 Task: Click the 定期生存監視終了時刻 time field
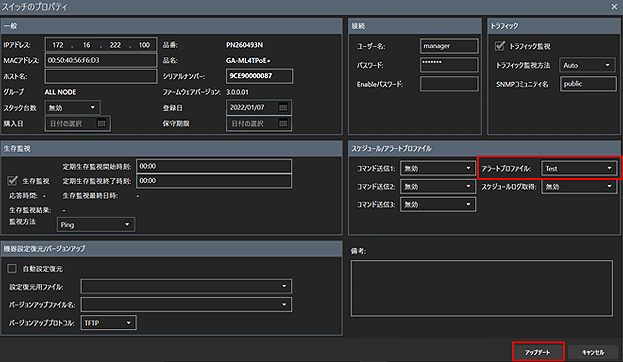coord(214,181)
